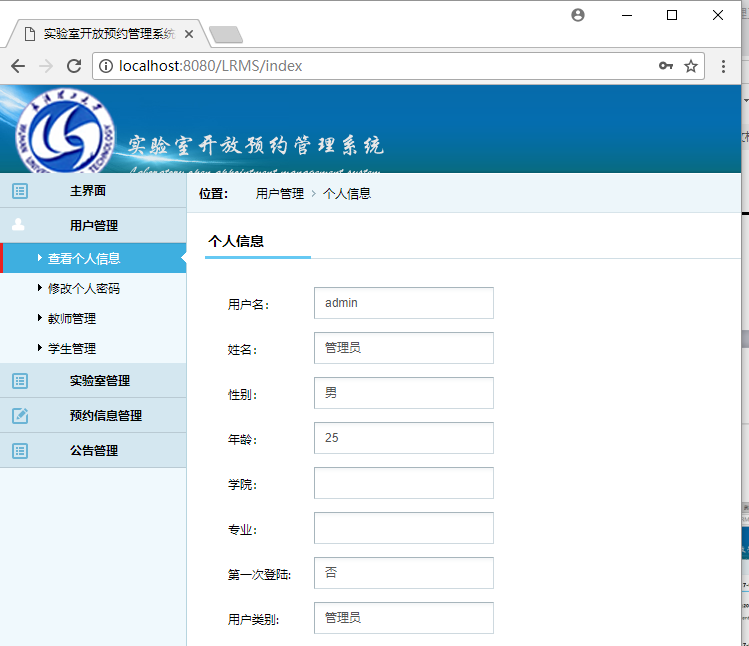View site information icon in address bar
Screen dimensions: 749x646
click(106, 66)
